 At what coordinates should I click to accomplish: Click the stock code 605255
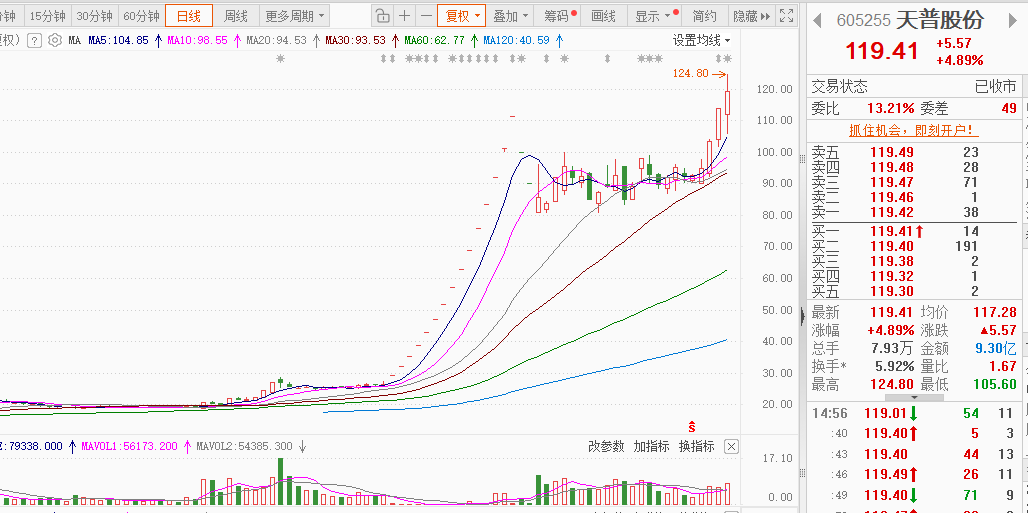(x=863, y=21)
